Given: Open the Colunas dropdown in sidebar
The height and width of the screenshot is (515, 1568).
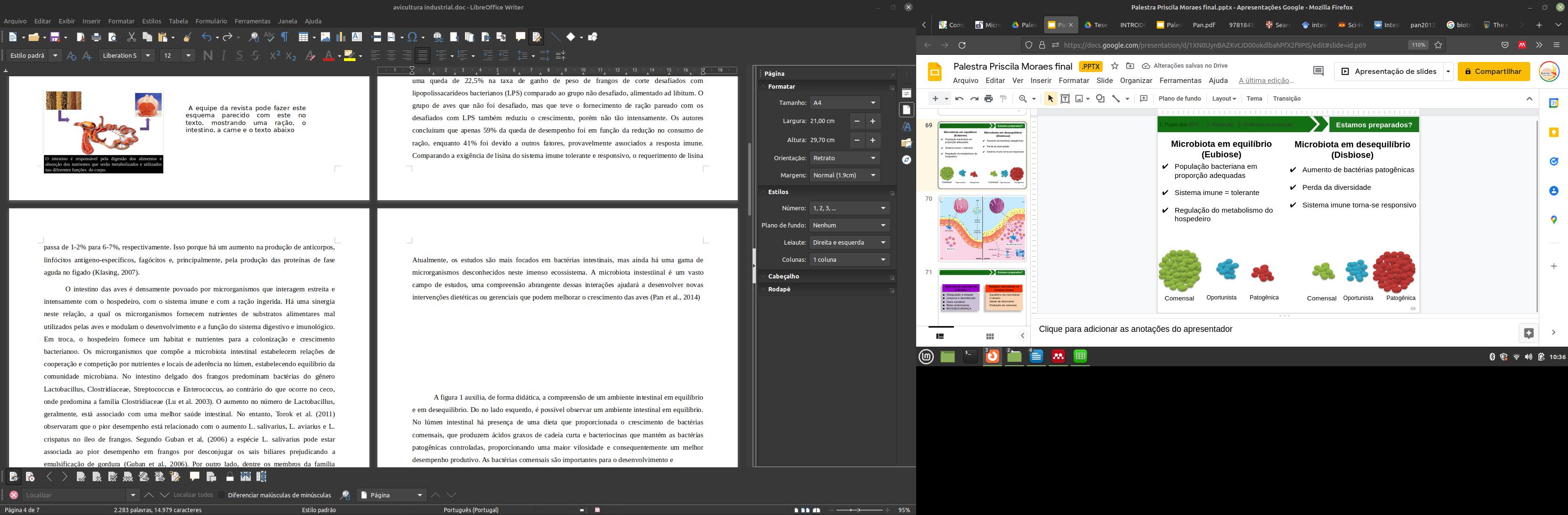Looking at the screenshot, I should [849, 259].
